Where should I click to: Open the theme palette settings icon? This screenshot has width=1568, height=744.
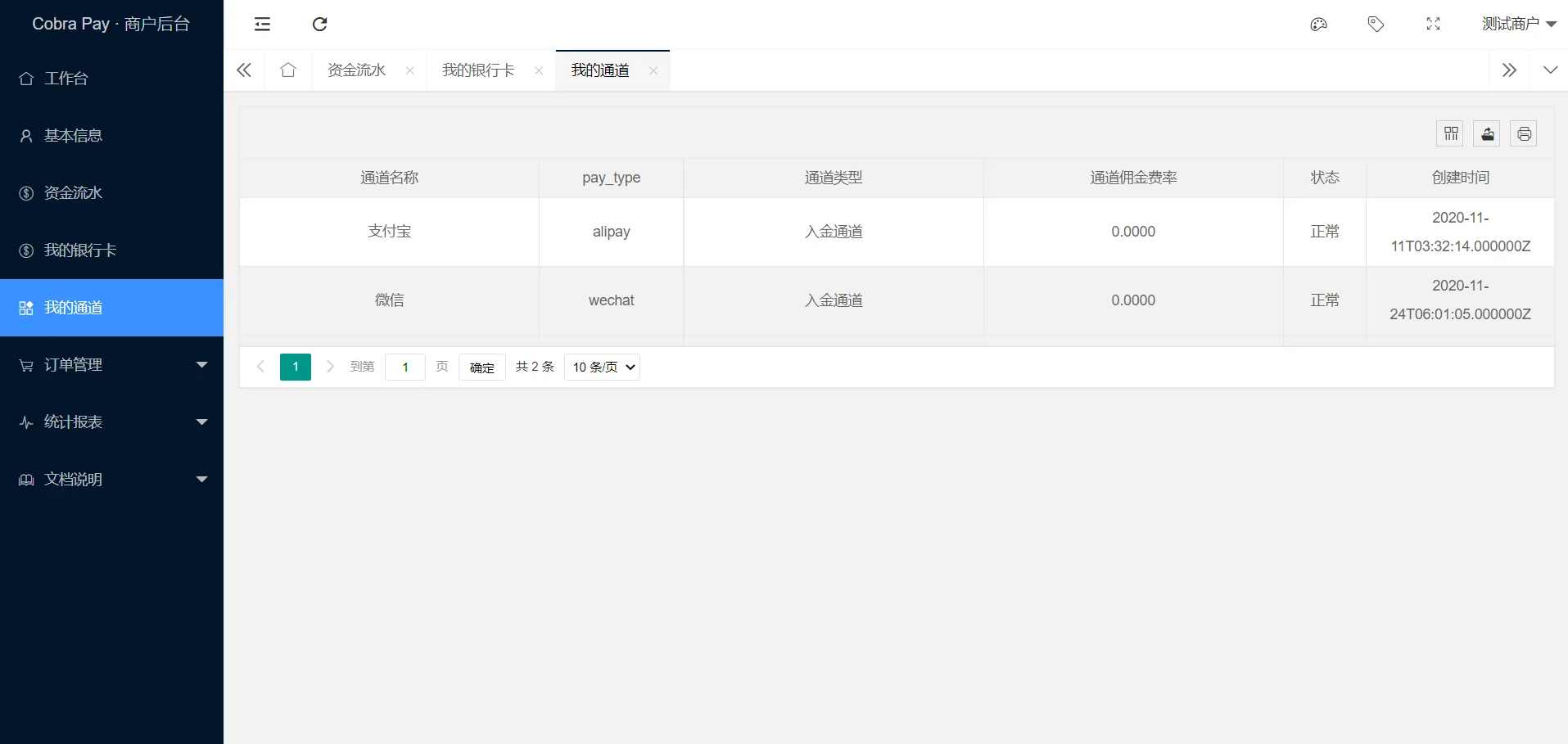click(x=1318, y=24)
